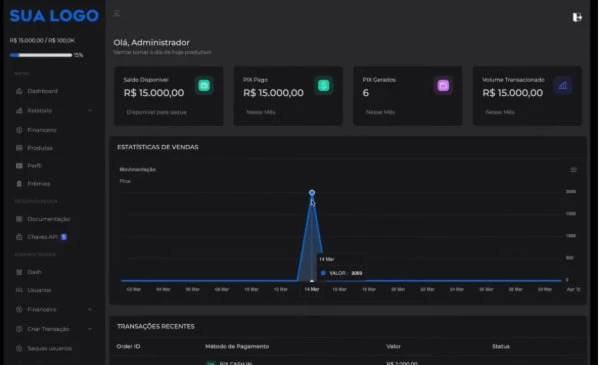Open Saques usuarios in sidebar
The height and width of the screenshot is (365, 600).
[x=49, y=349]
